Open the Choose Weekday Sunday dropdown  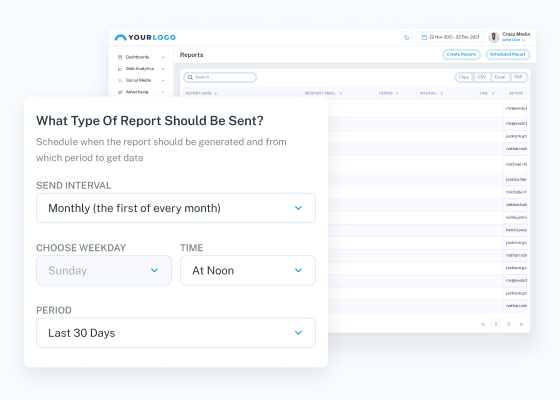click(x=104, y=270)
